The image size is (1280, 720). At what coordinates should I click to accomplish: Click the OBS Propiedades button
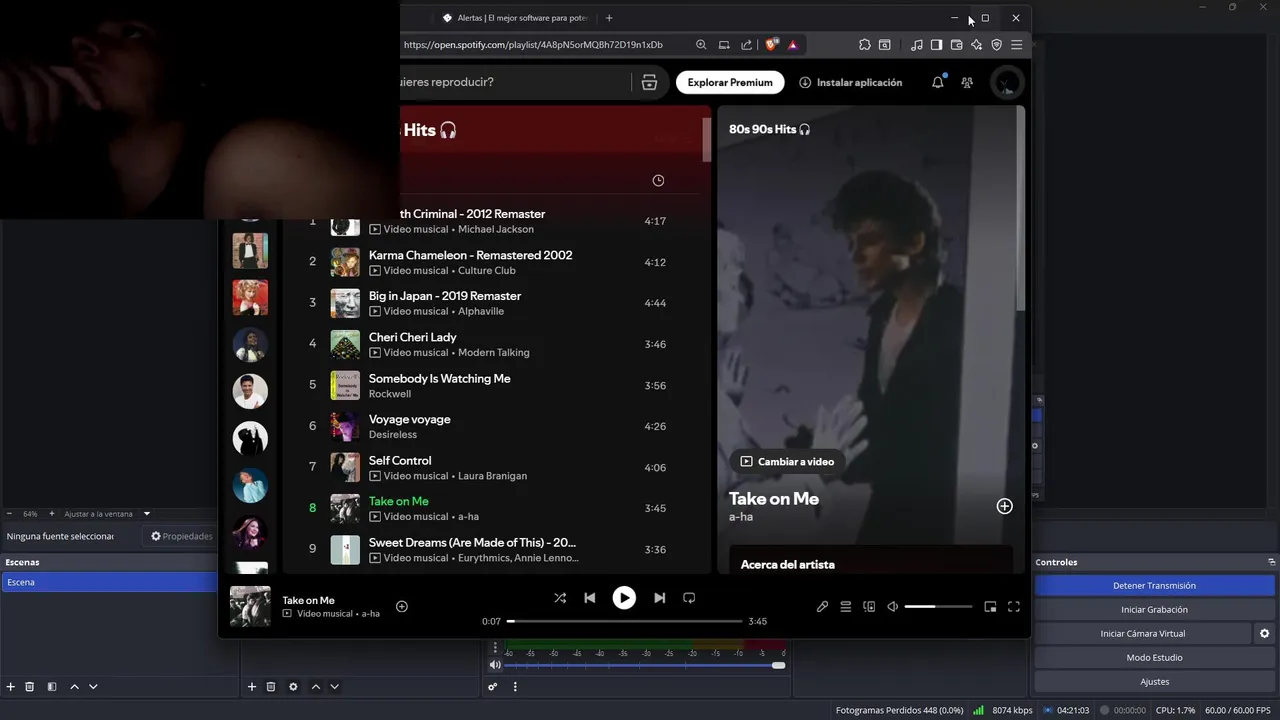point(182,536)
